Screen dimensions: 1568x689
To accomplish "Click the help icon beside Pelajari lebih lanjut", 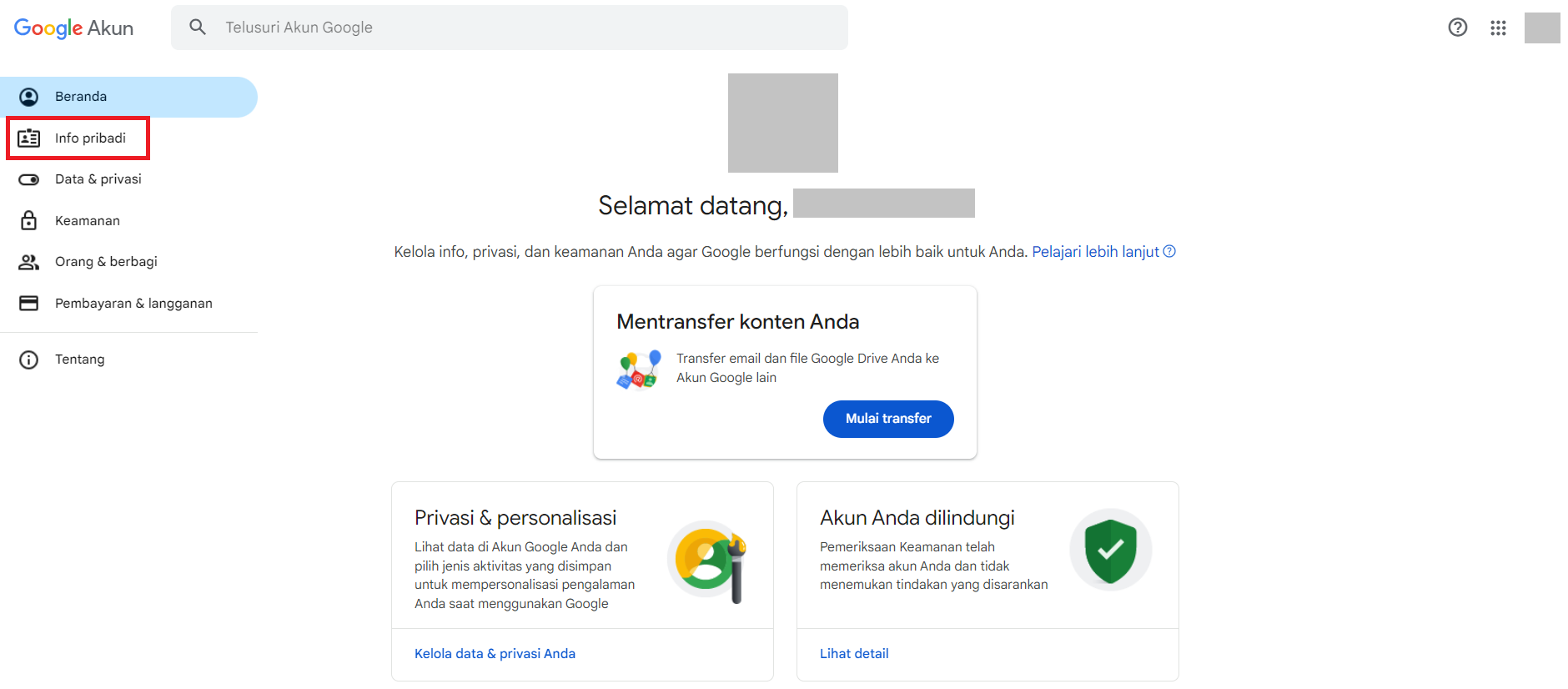I will (x=1169, y=251).
